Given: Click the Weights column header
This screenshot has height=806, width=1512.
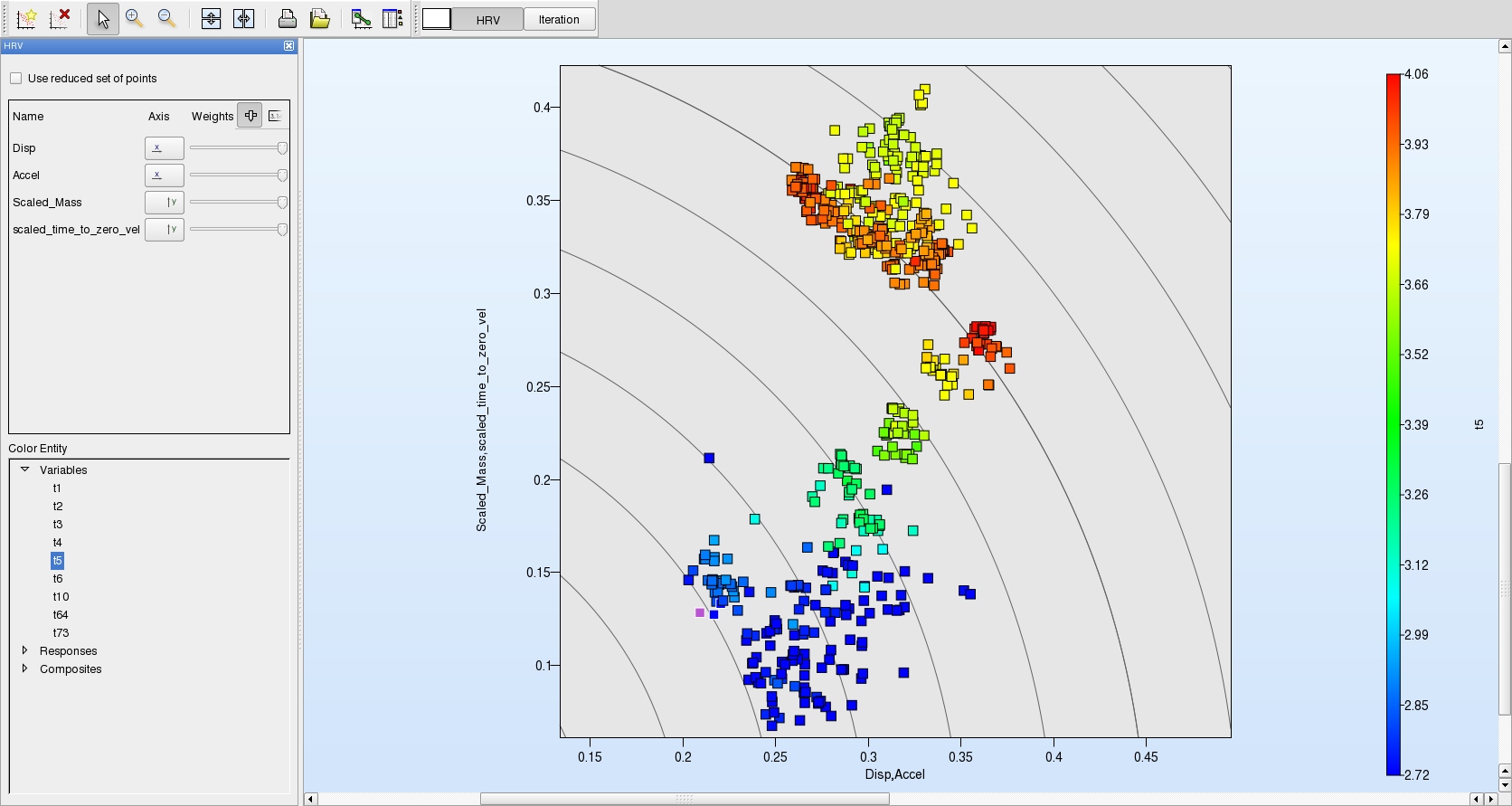Looking at the screenshot, I should click(x=213, y=117).
